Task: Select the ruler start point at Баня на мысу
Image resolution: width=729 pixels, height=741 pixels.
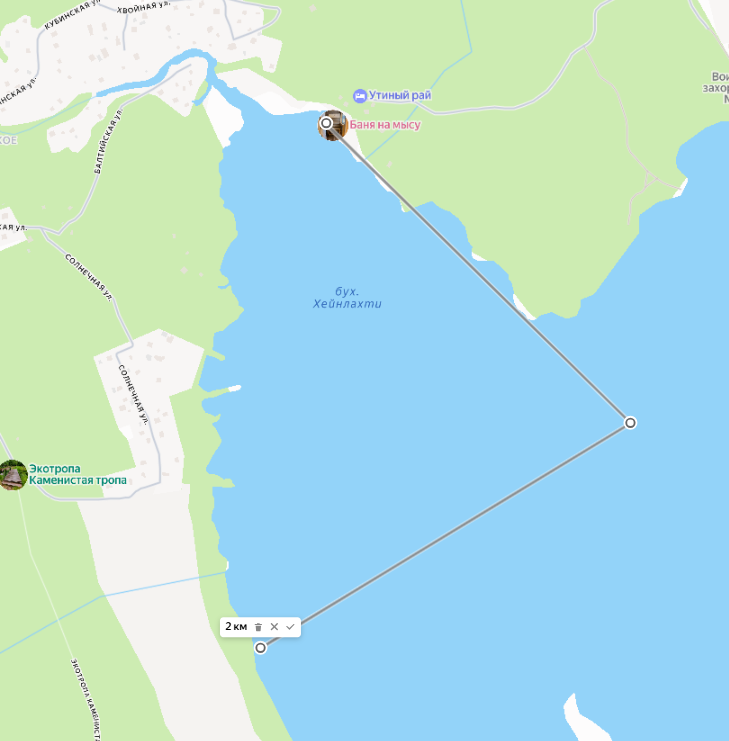Action: pos(326,123)
